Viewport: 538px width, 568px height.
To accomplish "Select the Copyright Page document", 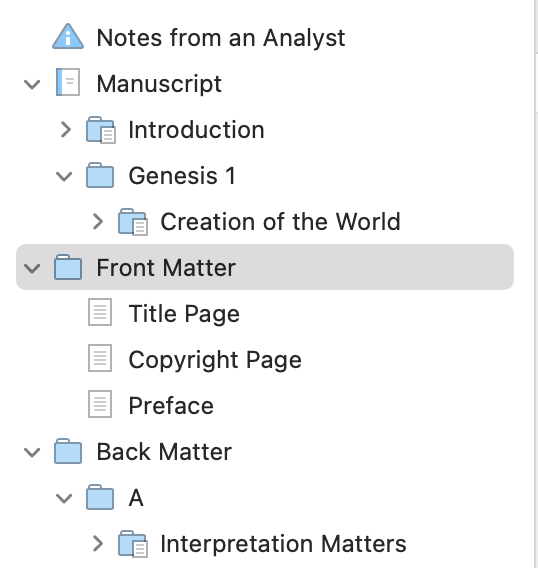I will pos(215,360).
